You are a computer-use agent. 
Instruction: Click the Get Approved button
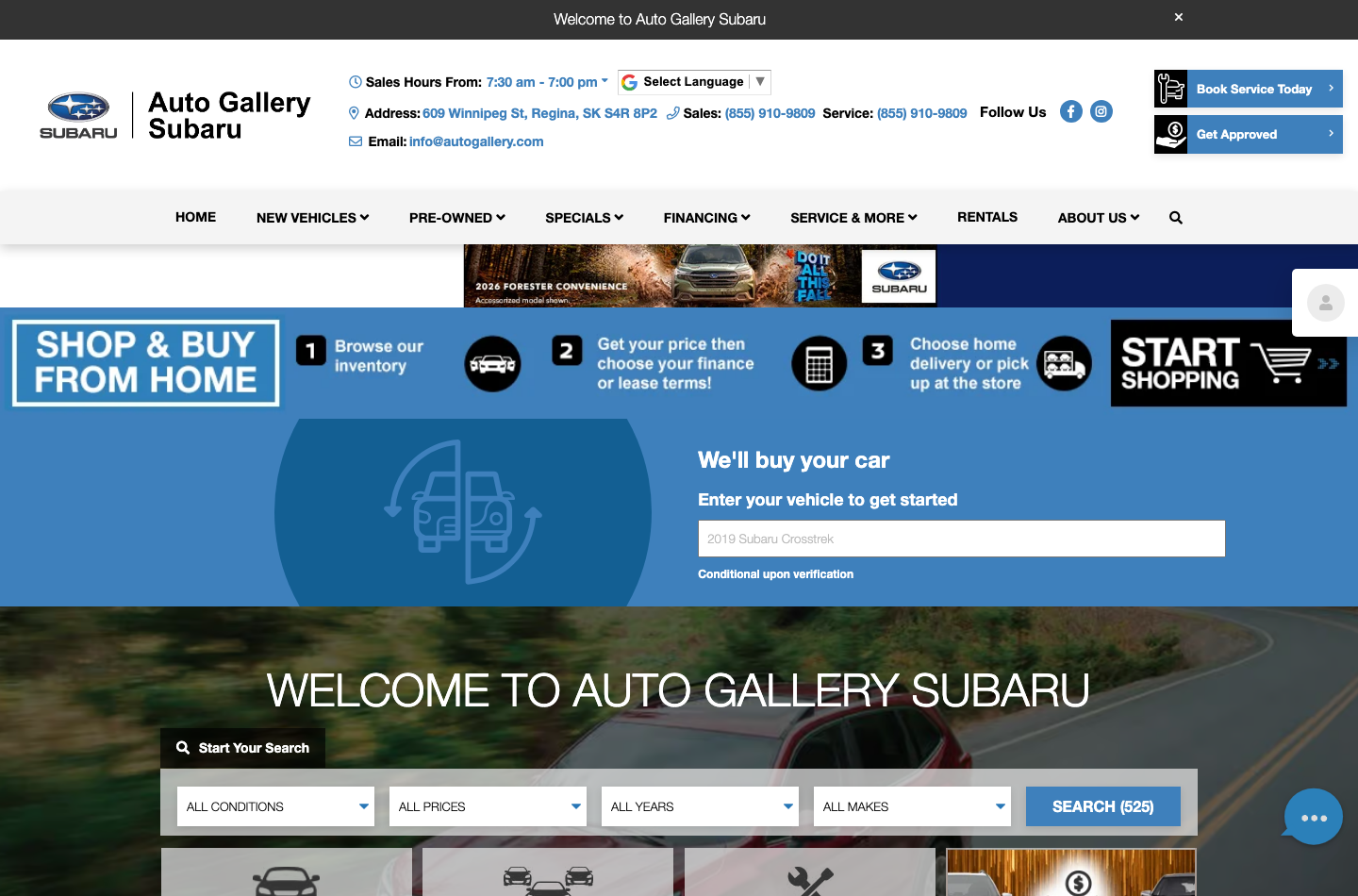coord(1249,134)
